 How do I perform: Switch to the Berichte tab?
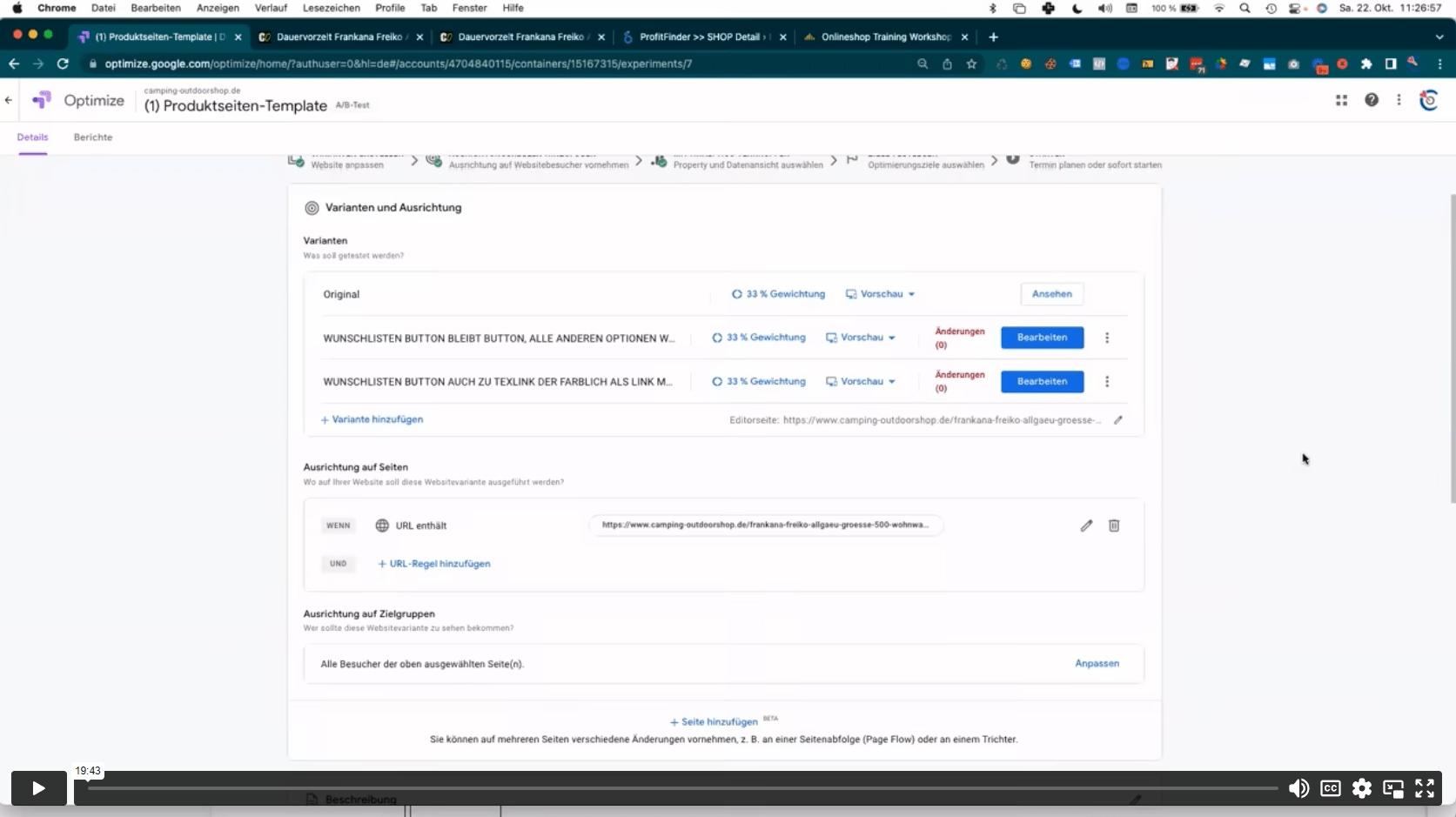click(x=93, y=137)
